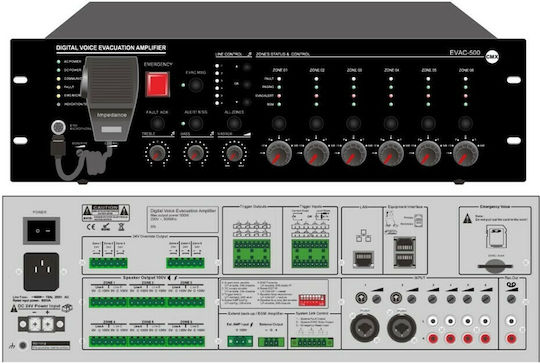
Task: Click the handheld paging microphone
Action: (111, 99)
